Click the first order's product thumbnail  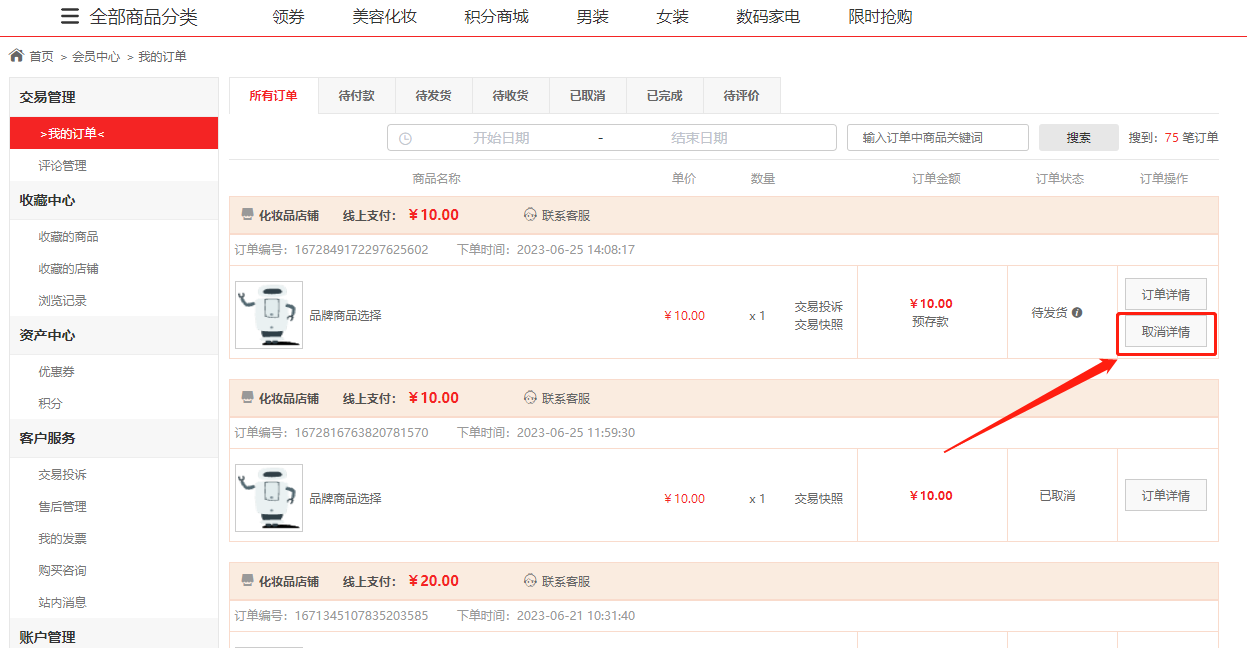click(x=269, y=315)
